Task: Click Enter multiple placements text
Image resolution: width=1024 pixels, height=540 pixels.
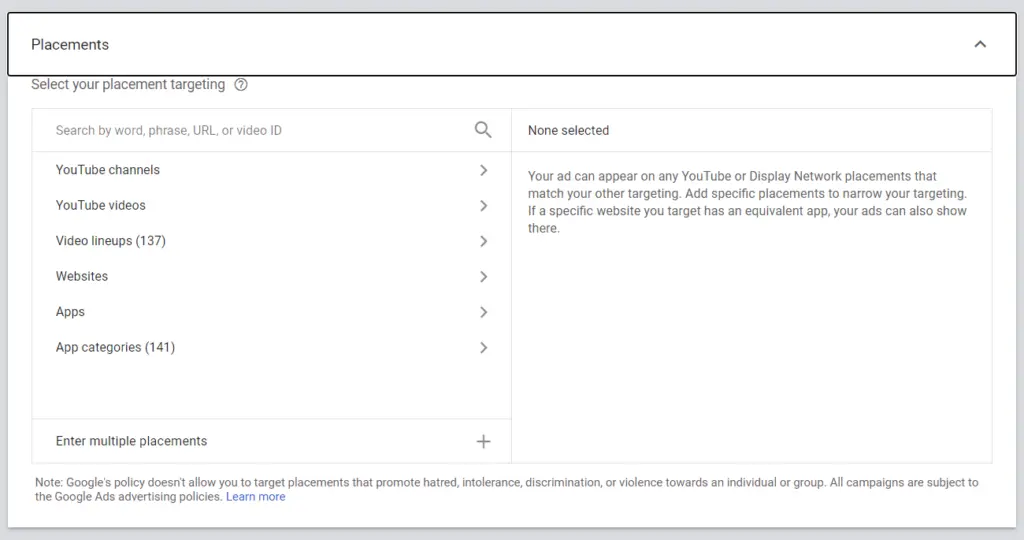Action: pos(131,441)
